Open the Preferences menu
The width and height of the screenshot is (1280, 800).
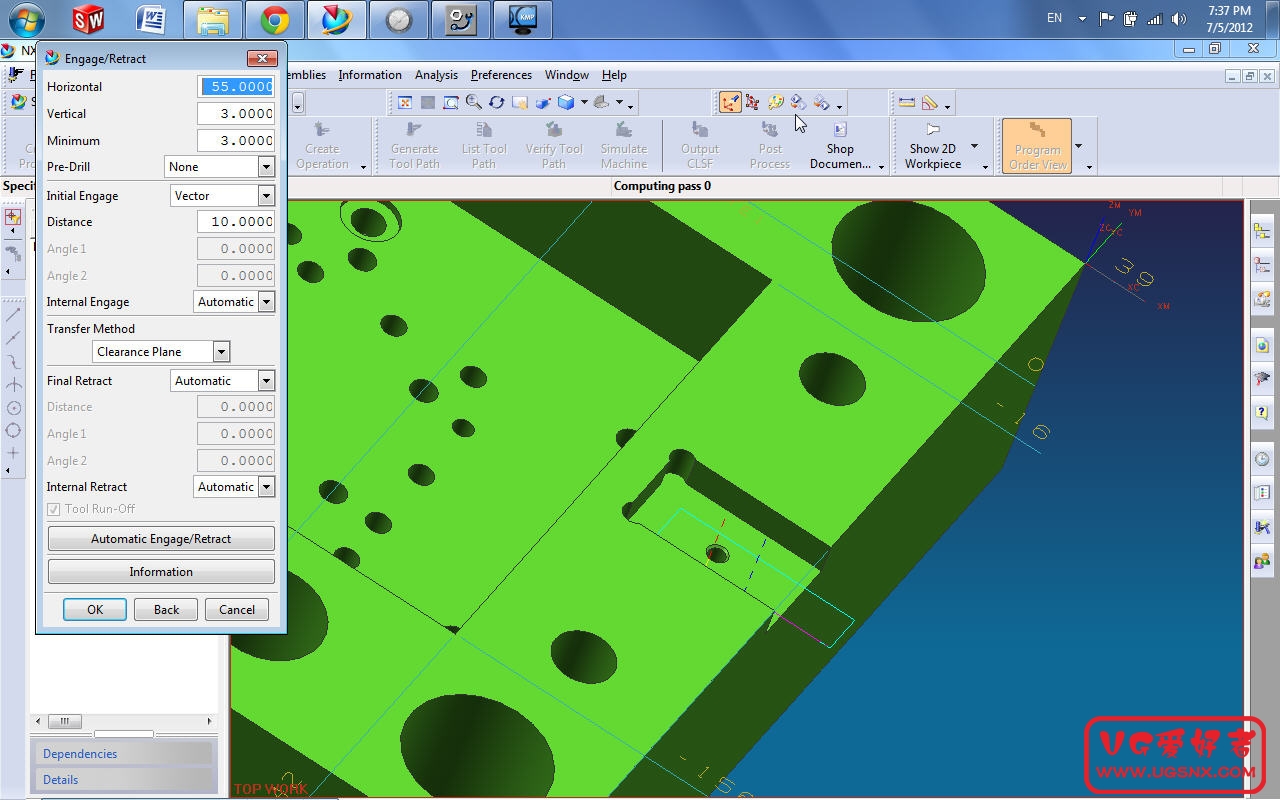501,75
